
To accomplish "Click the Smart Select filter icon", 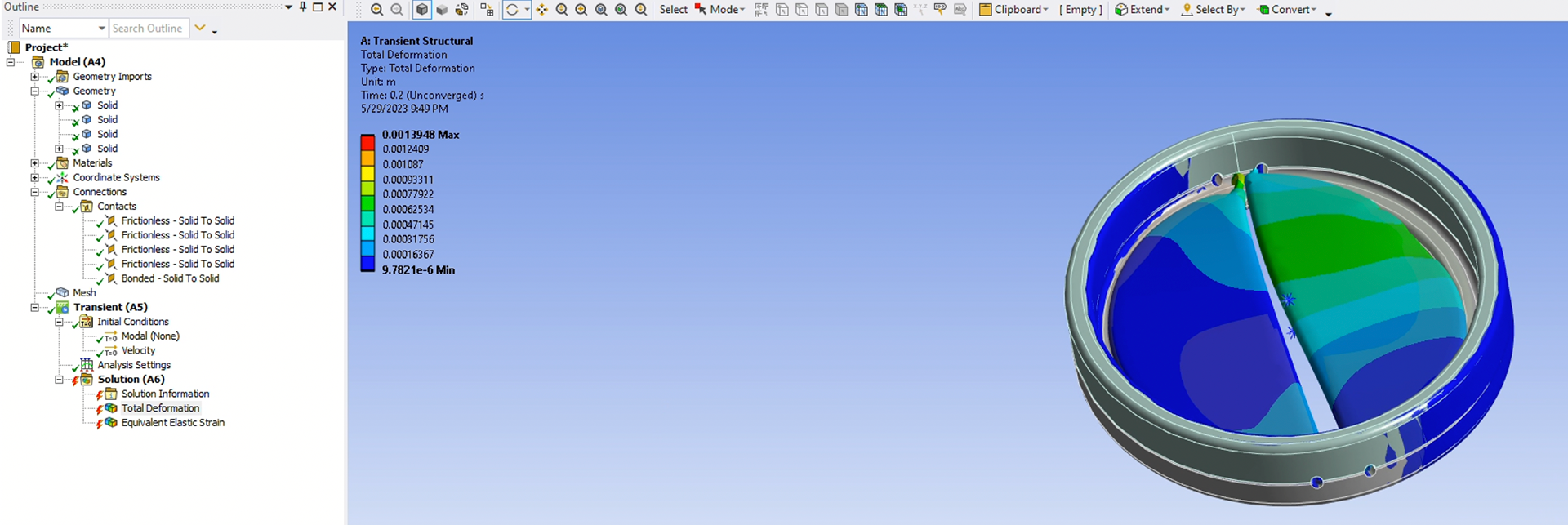I will tap(761, 10).
